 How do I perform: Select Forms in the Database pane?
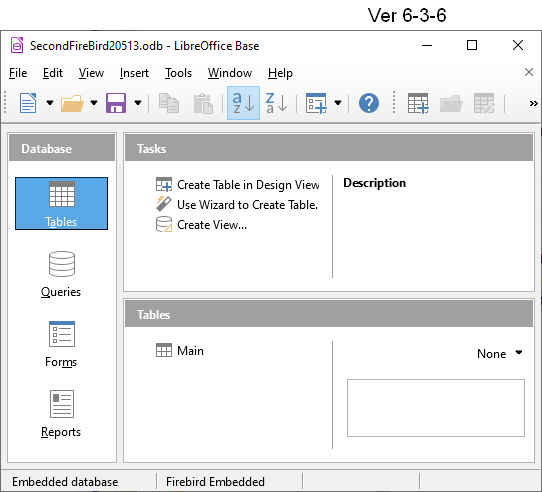coord(61,344)
